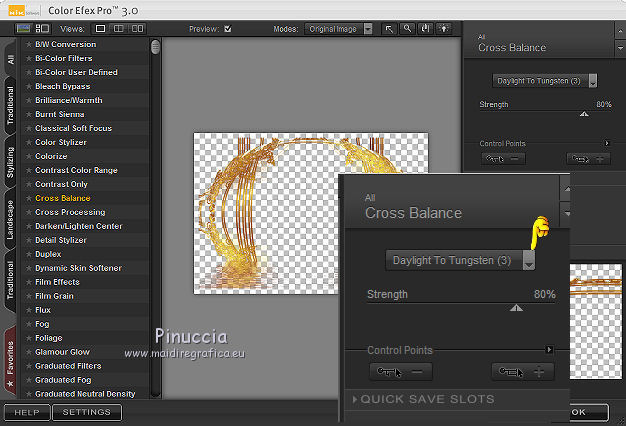
Task: Toggle favorite star beside Film Grain
Action: (28, 296)
